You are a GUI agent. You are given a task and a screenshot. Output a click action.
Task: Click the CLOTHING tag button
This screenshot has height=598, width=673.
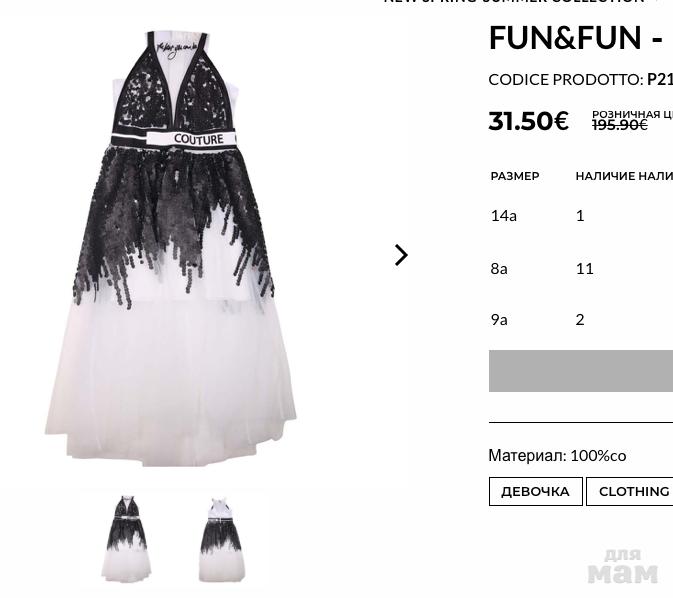click(x=630, y=492)
